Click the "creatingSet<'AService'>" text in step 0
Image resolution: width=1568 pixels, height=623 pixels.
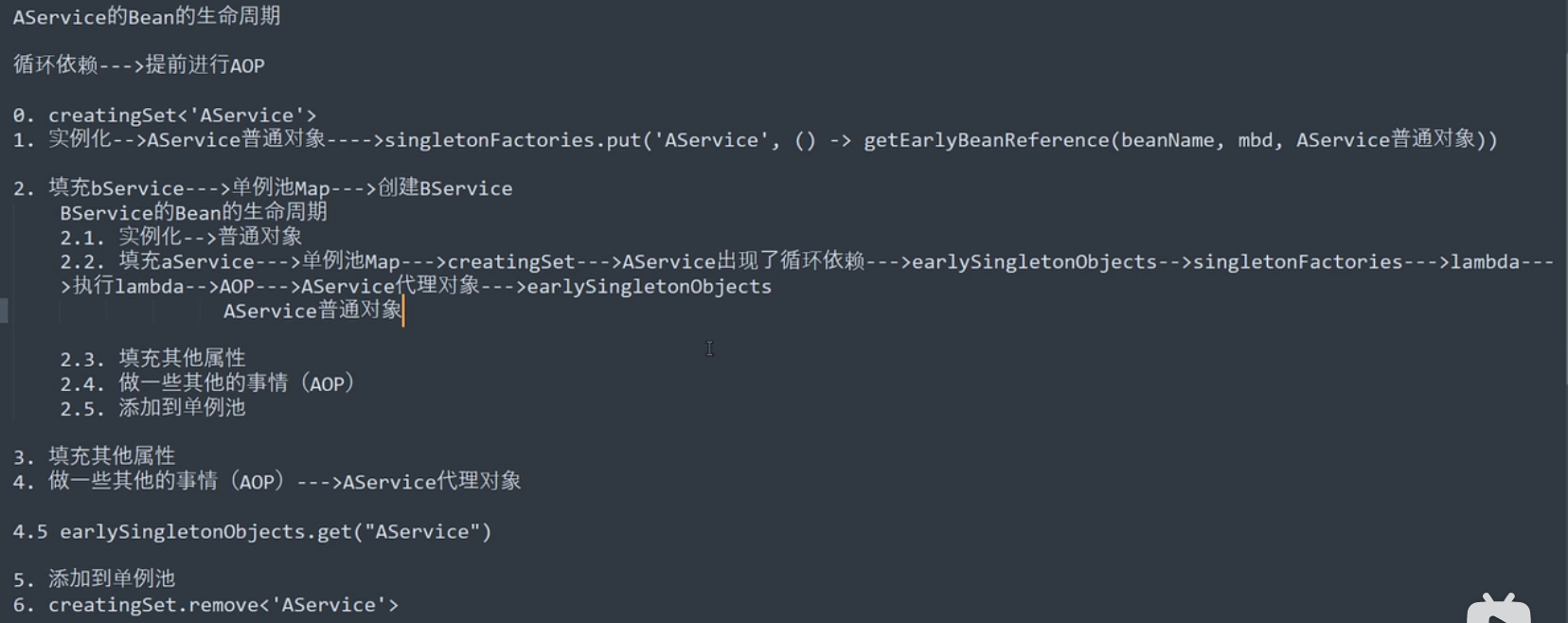[x=182, y=116]
